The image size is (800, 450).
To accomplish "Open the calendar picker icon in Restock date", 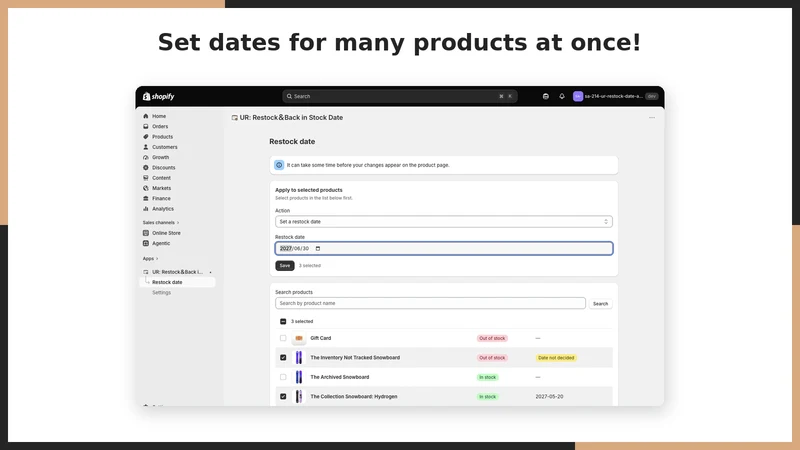I will pos(318,248).
